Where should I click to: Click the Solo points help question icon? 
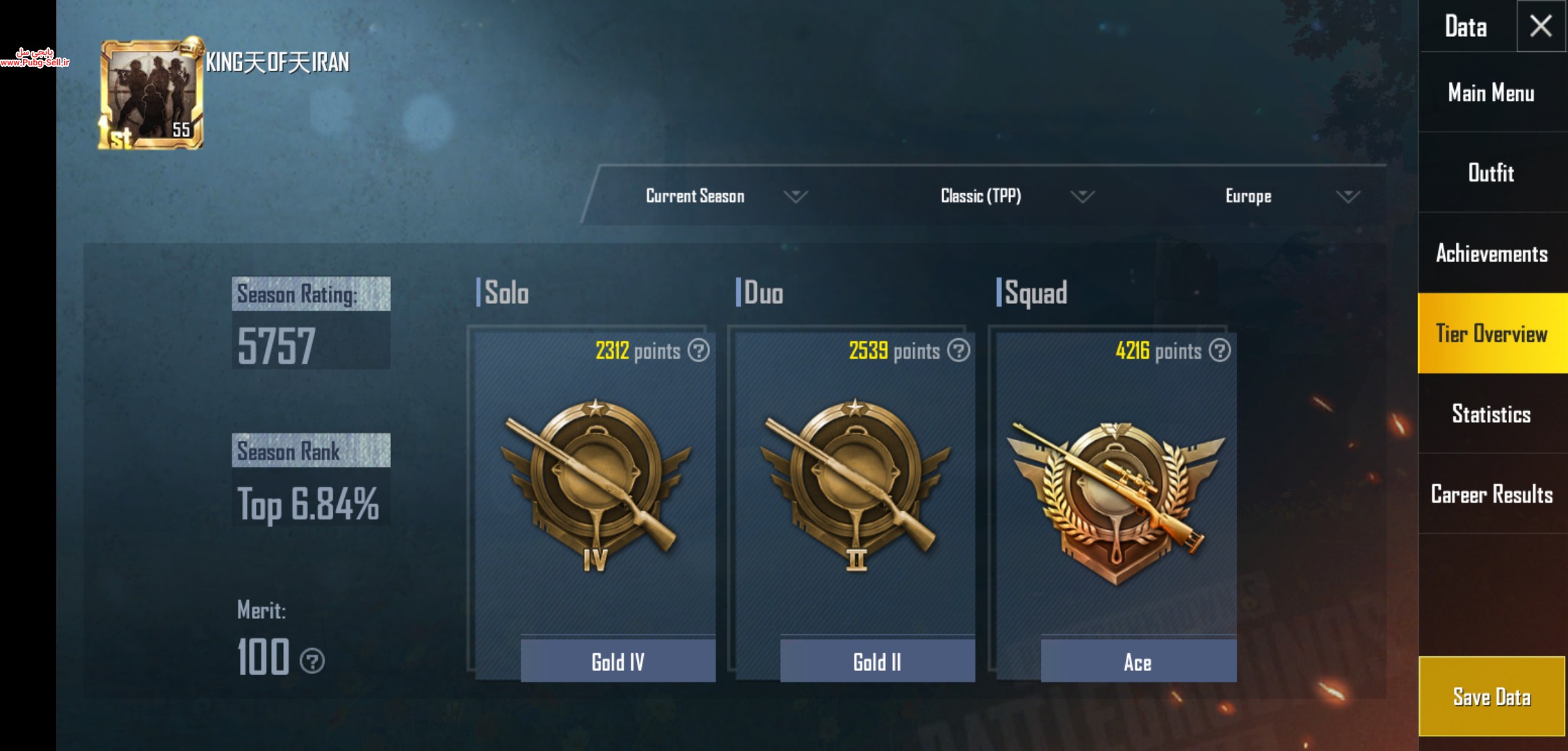coord(698,350)
